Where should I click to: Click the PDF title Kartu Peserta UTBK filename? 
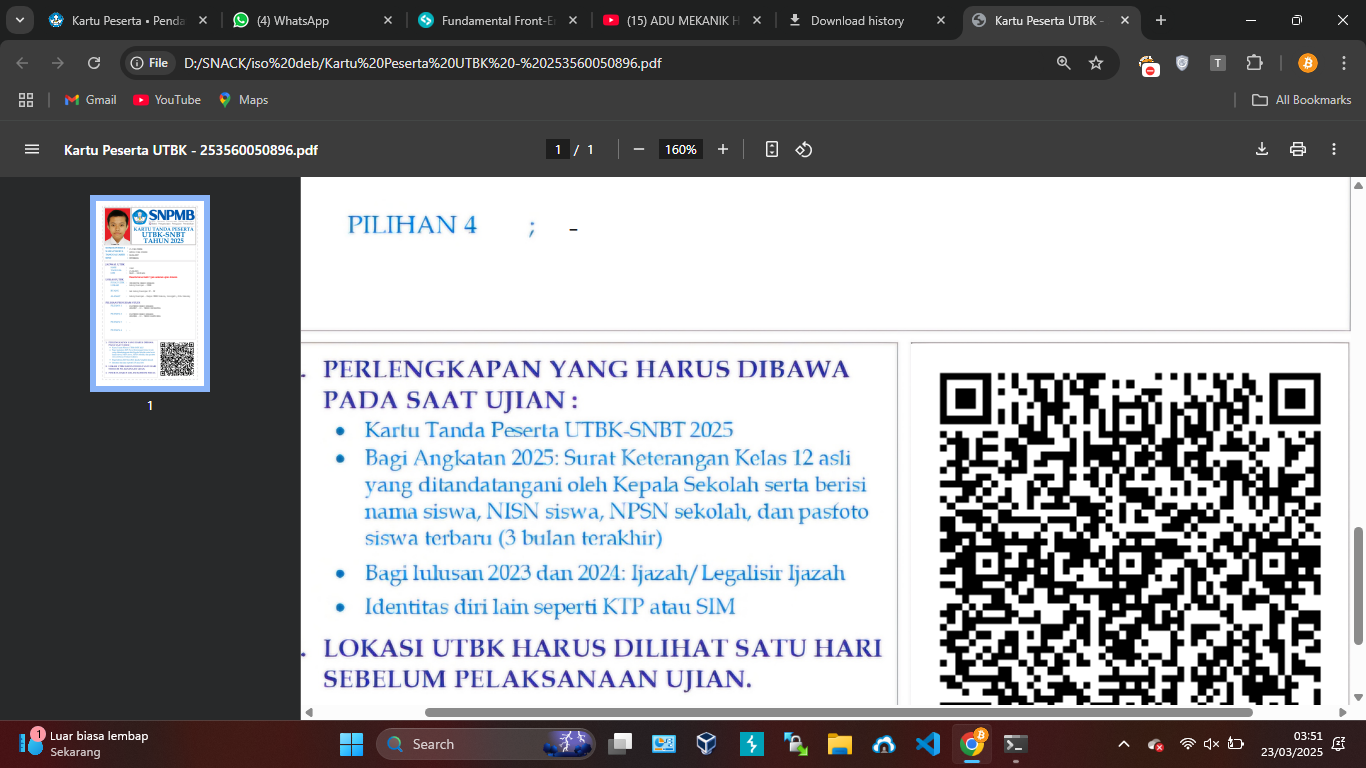point(191,150)
